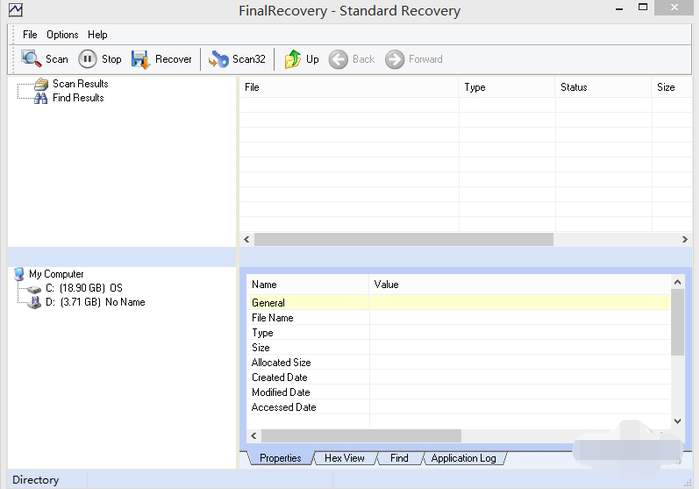The image size is (699, 489).
Task: Click properties panel horizontal scrollbar thumb
Action: (361, 436)
